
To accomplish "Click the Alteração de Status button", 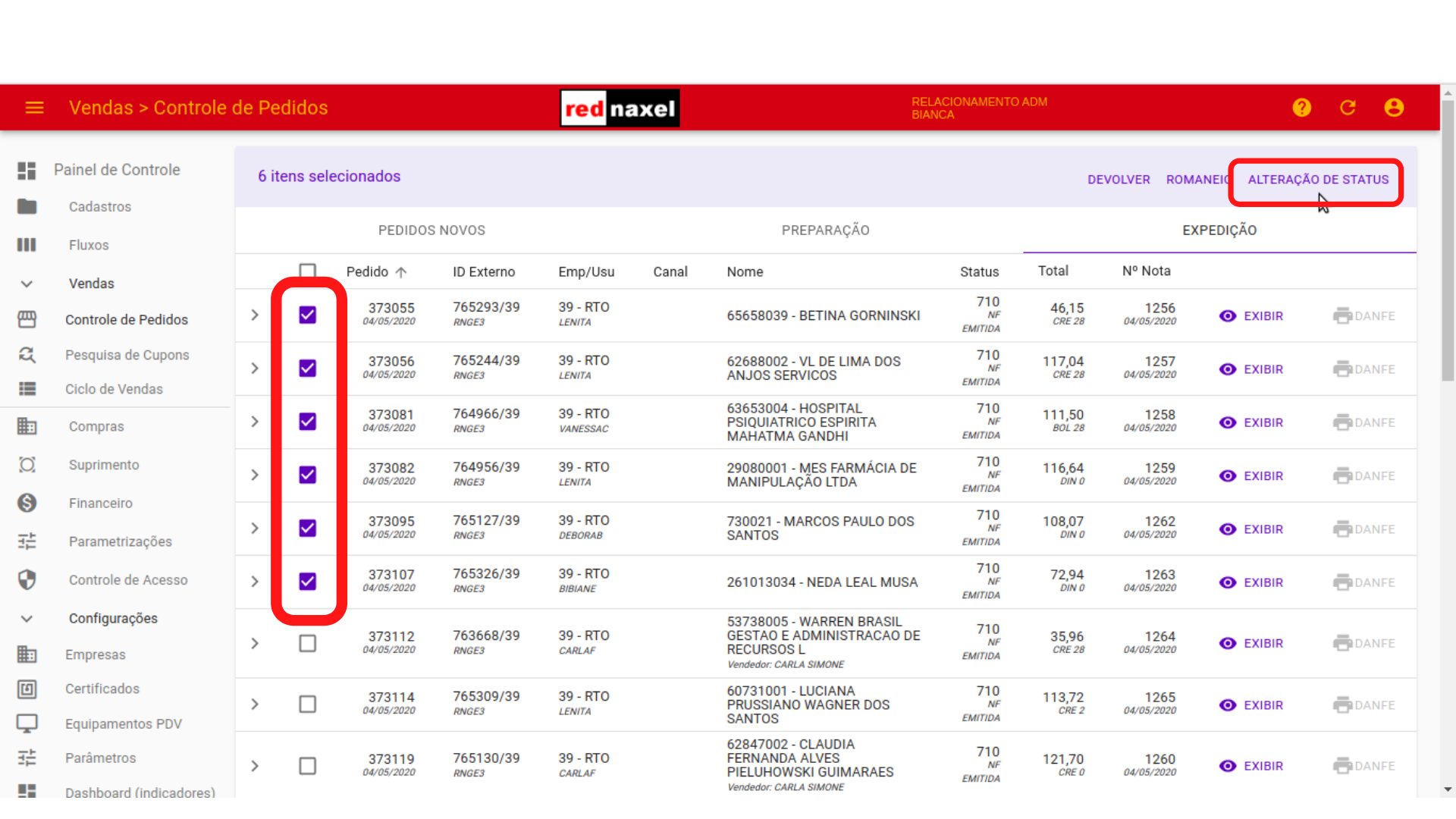I will pyautogui.click(x=1318, y=180).
